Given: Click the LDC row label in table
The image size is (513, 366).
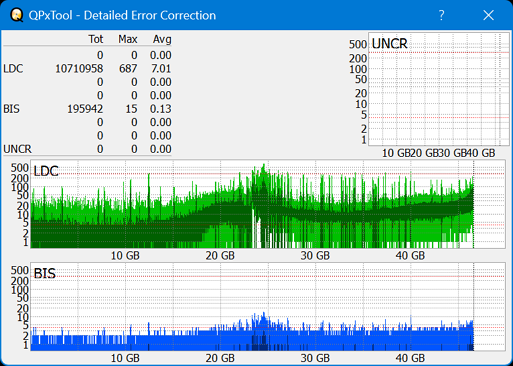Looking at the screenshot, I should tap(13, 69).
